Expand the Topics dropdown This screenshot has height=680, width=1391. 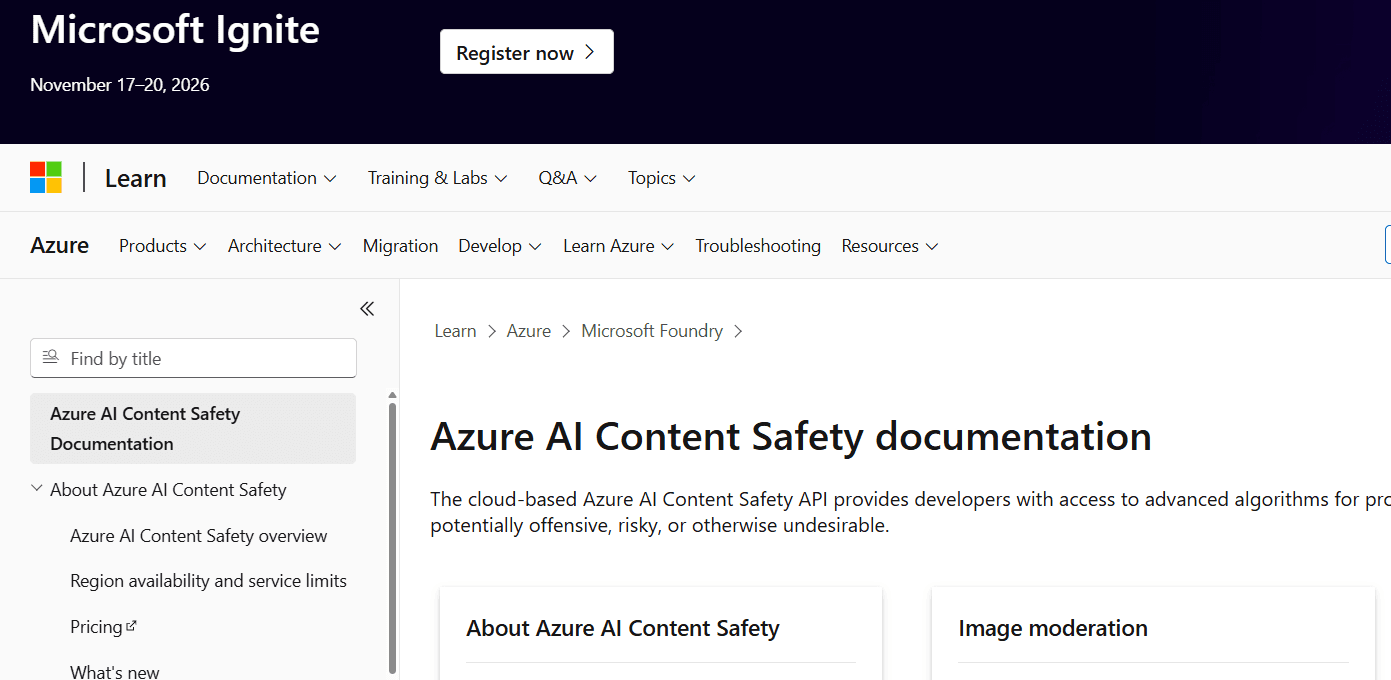[x=662, y=178]
